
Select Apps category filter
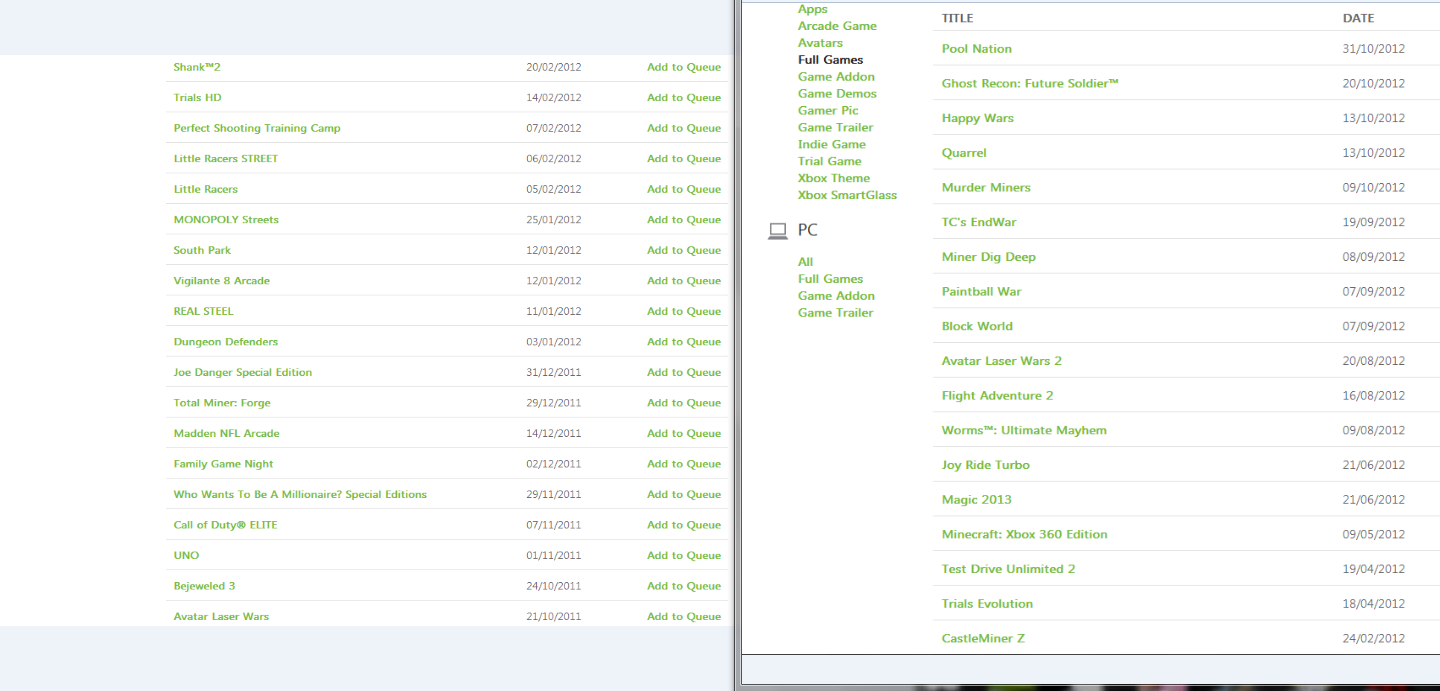tap(813, 9)
